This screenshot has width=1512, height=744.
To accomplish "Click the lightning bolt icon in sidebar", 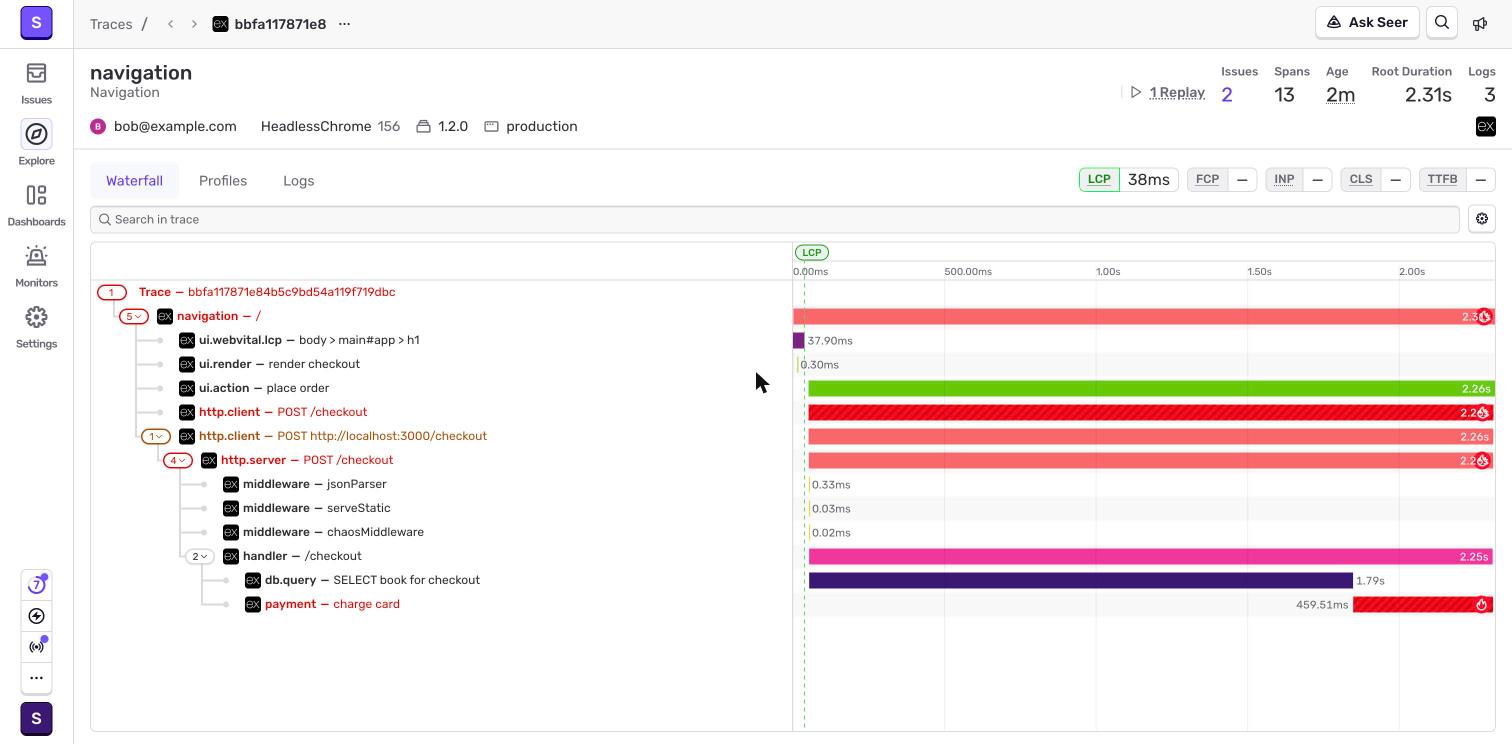I will click(x=36, y=616).
